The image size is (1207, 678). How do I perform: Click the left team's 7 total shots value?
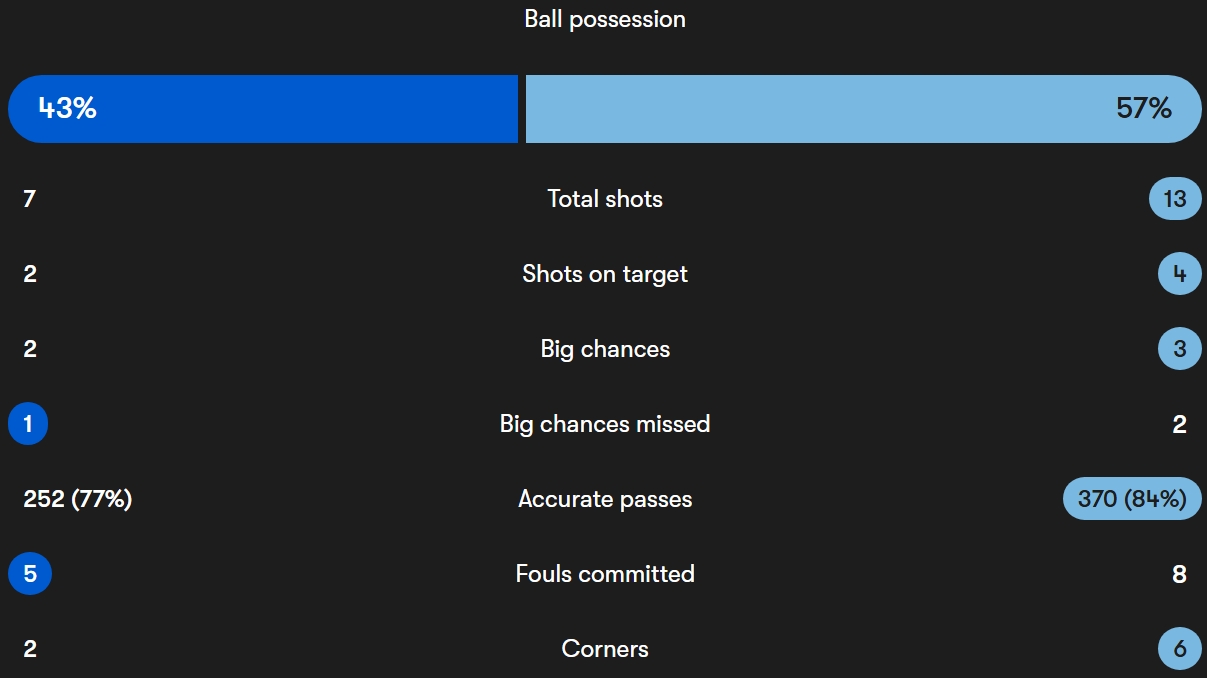point(29,199)
